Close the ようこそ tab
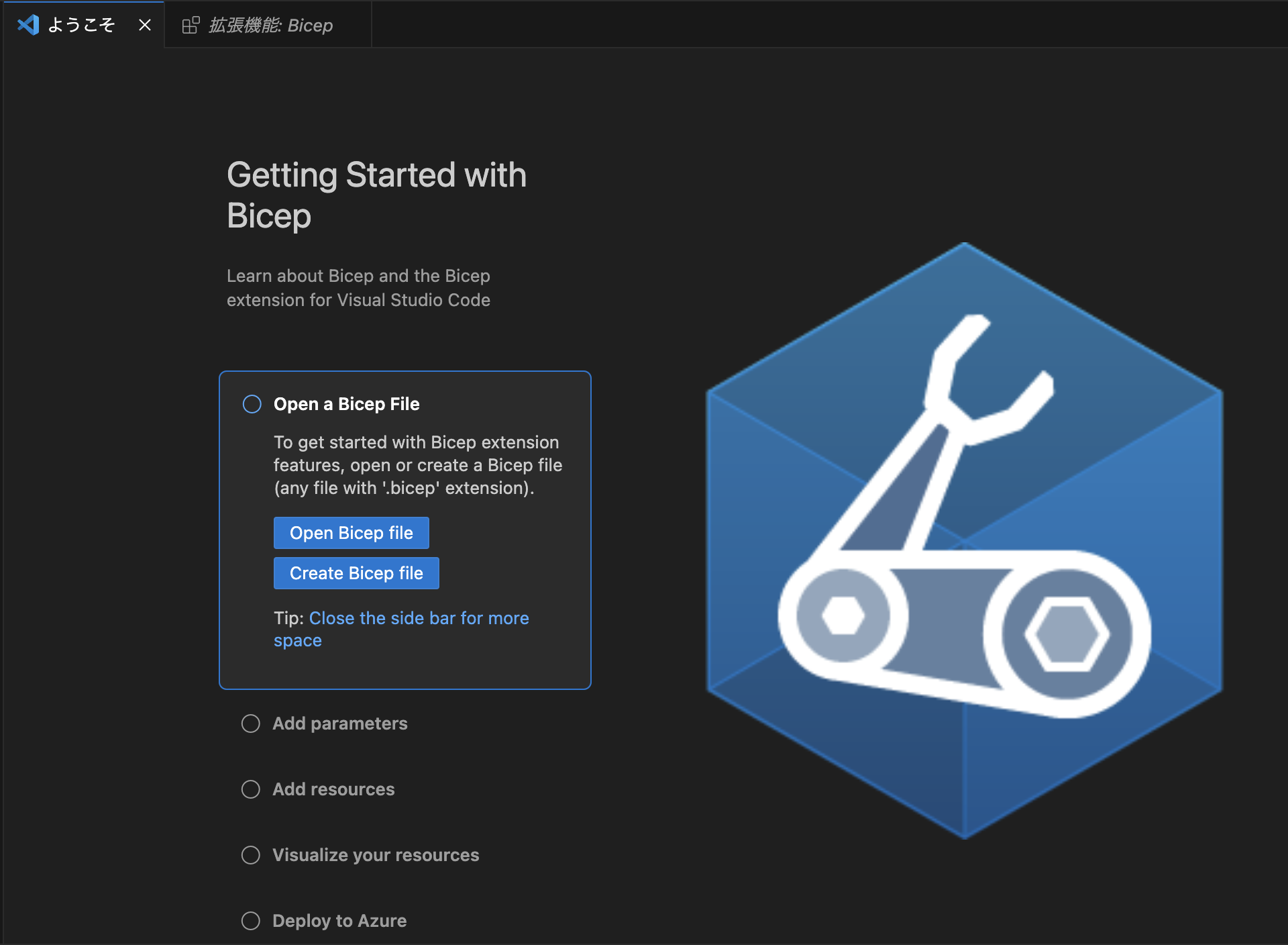The height and width of the screenshot is (945, 1288). 144,26
